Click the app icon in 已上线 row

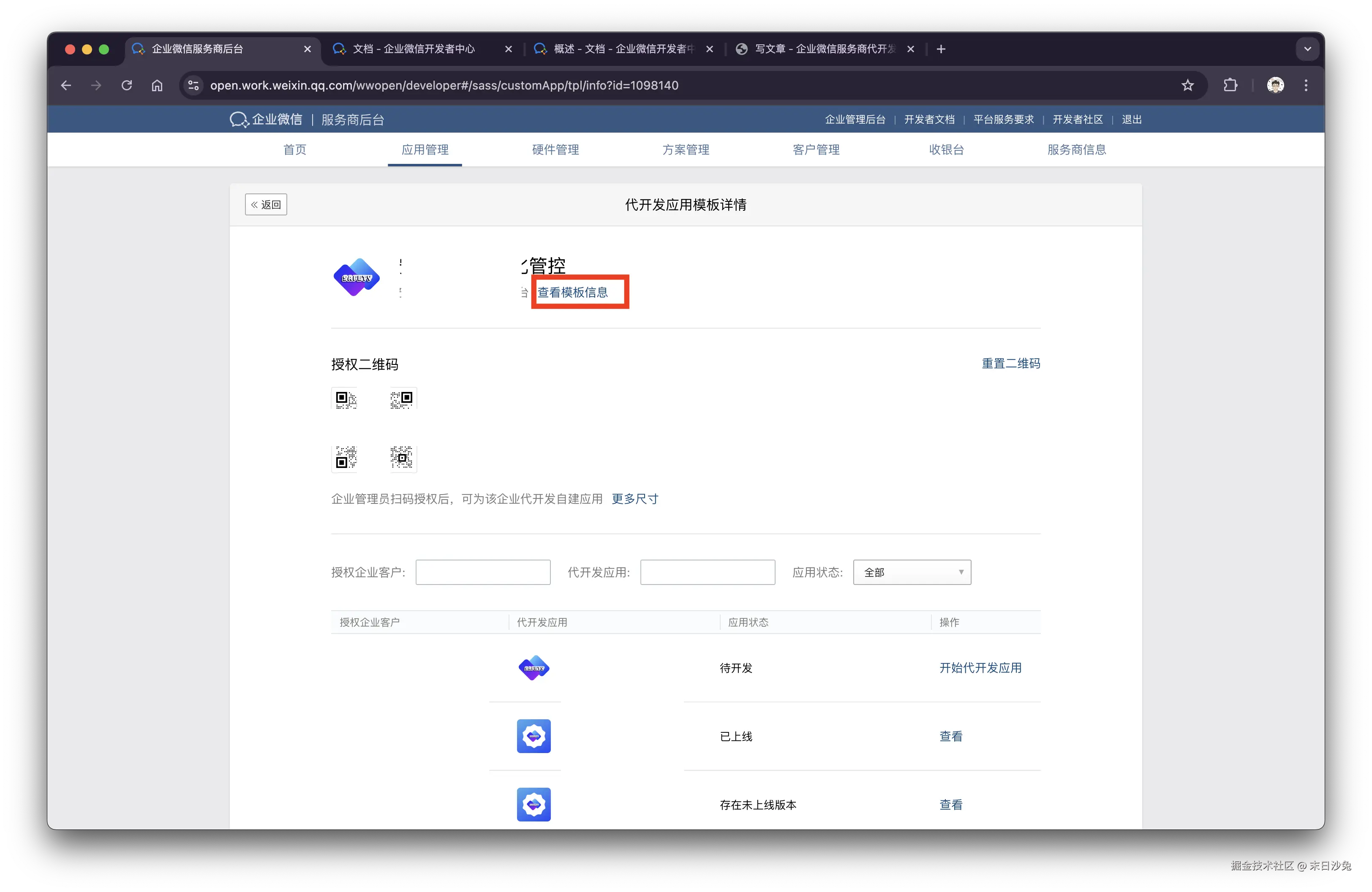point(534,736)
